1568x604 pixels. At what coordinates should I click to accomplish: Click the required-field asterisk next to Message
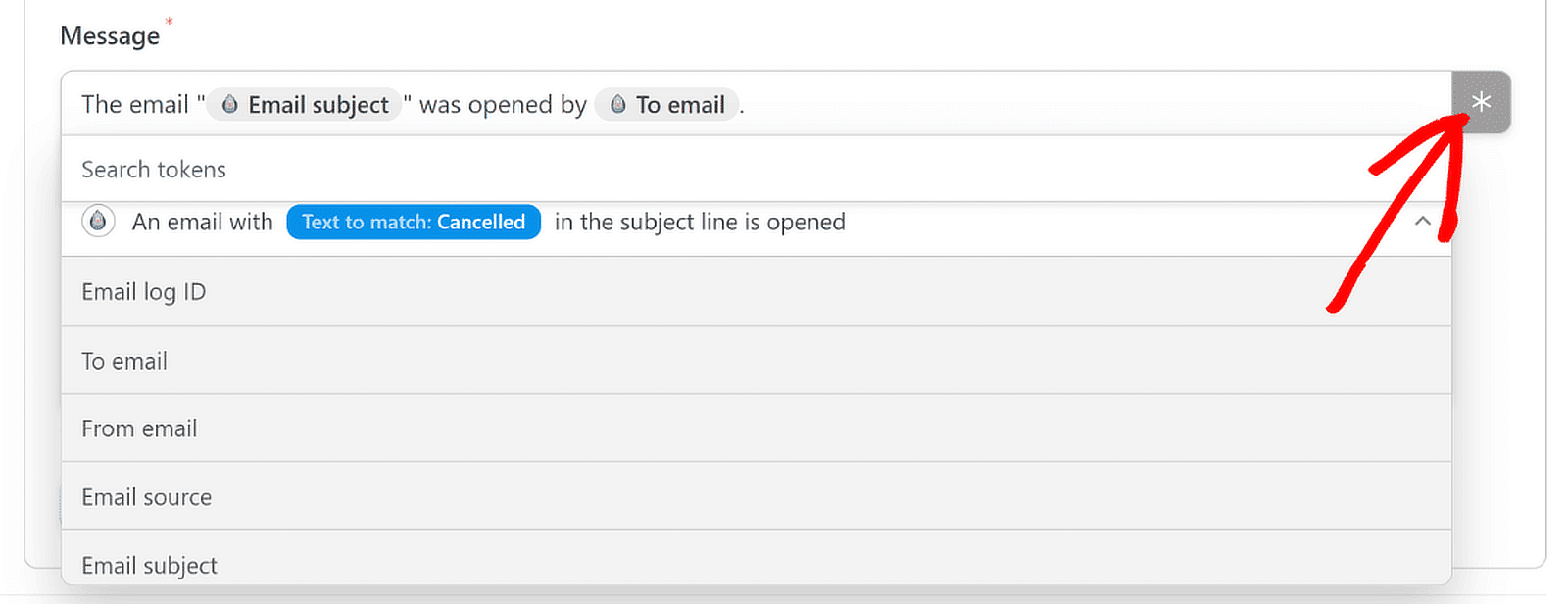point(169,21)
